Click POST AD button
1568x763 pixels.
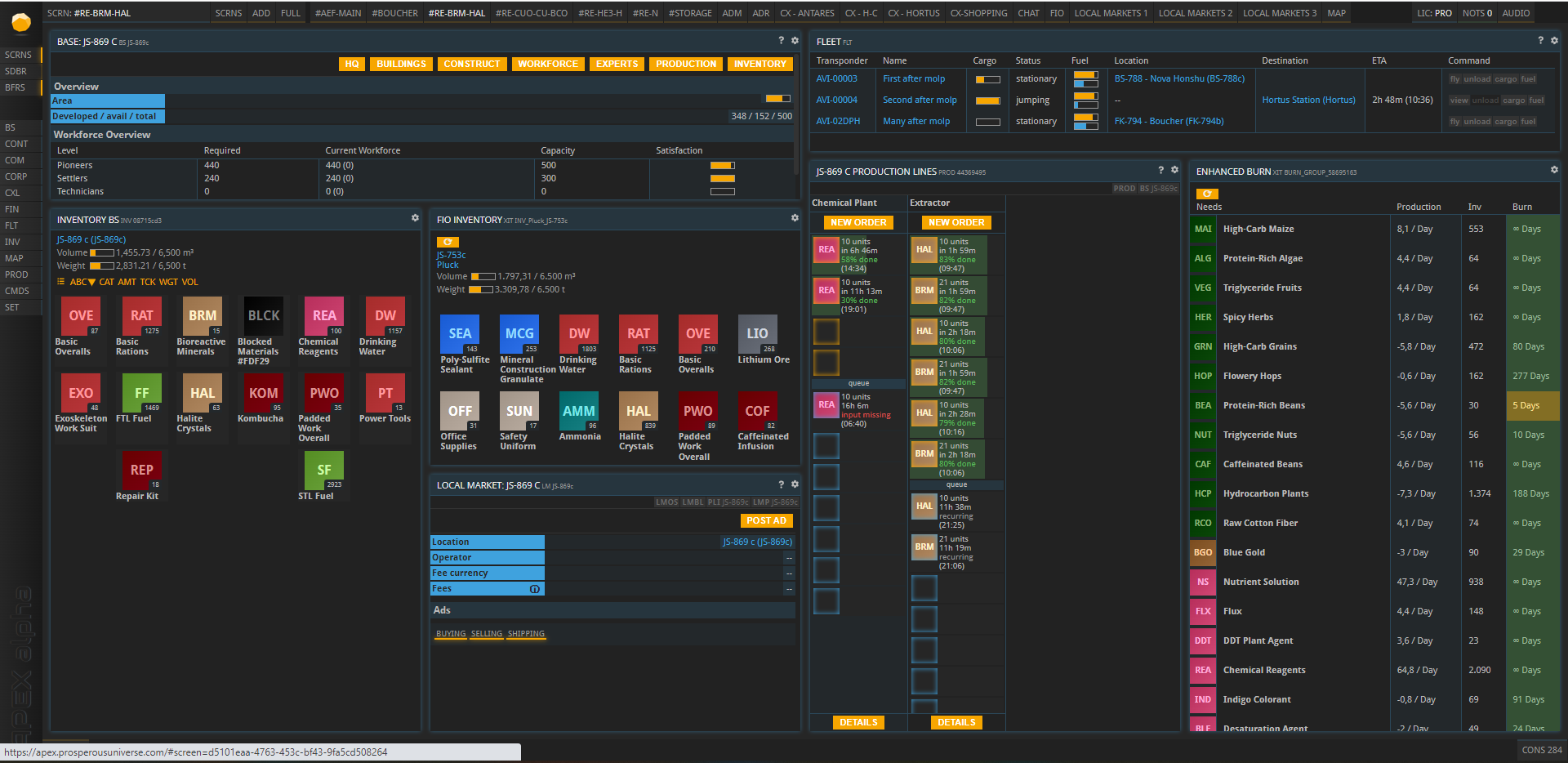click(x=766, y=520)
